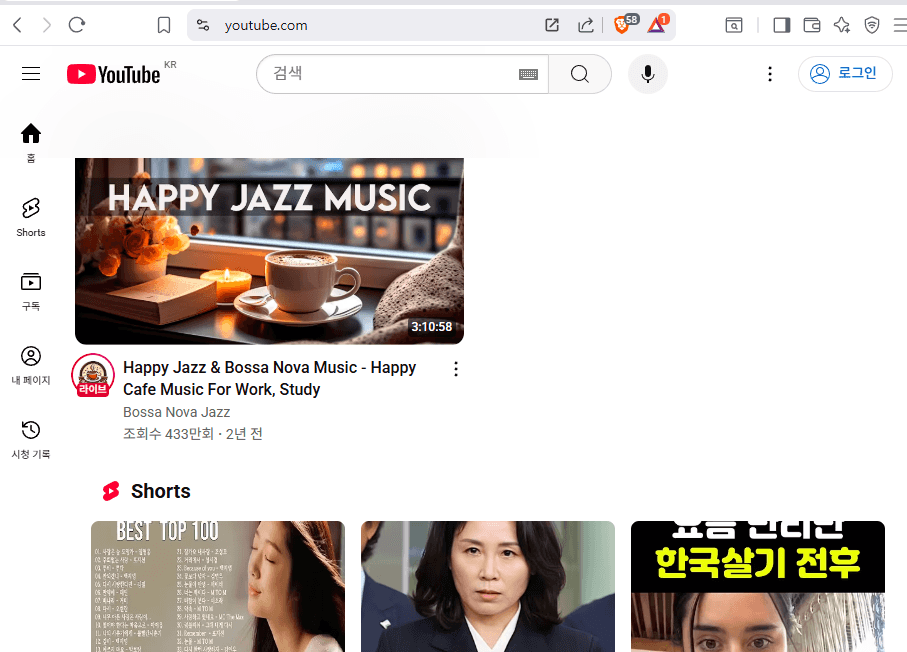Image resolution: width=907 pixels, height=652 pixels.
Task: Open page in app icon
Action: [552, 25]
